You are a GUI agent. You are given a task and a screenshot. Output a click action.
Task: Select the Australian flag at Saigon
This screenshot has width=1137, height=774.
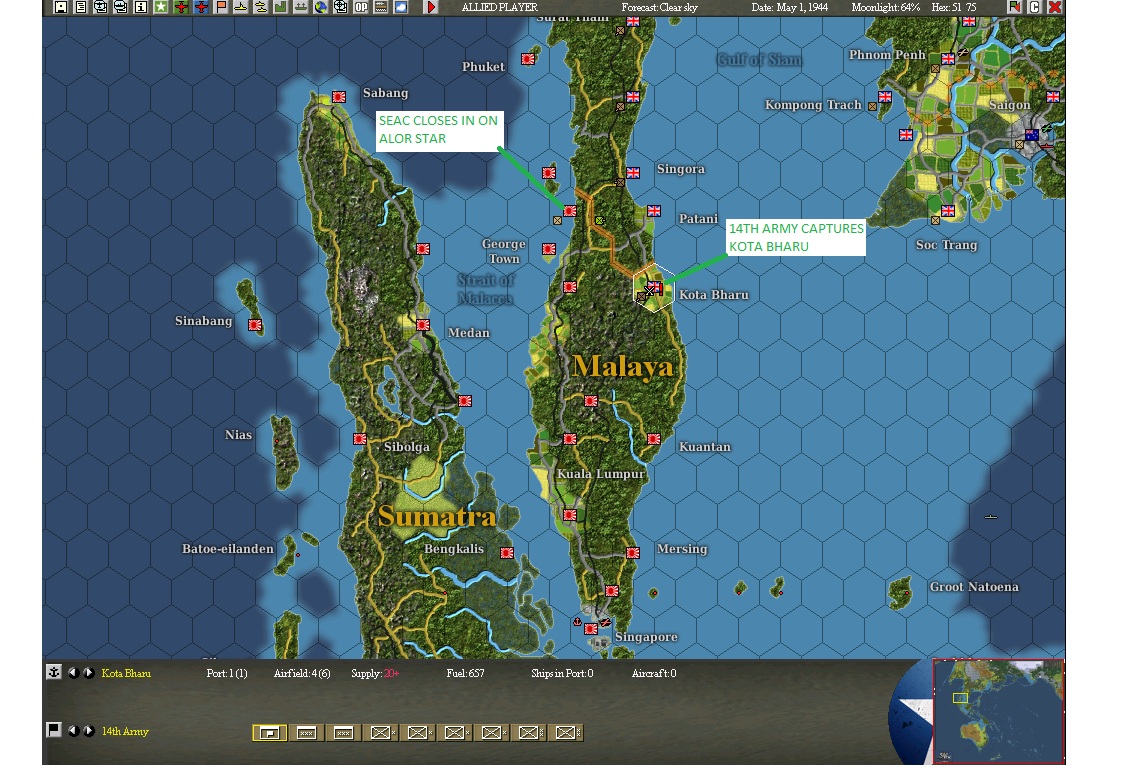pos(1032,134)
